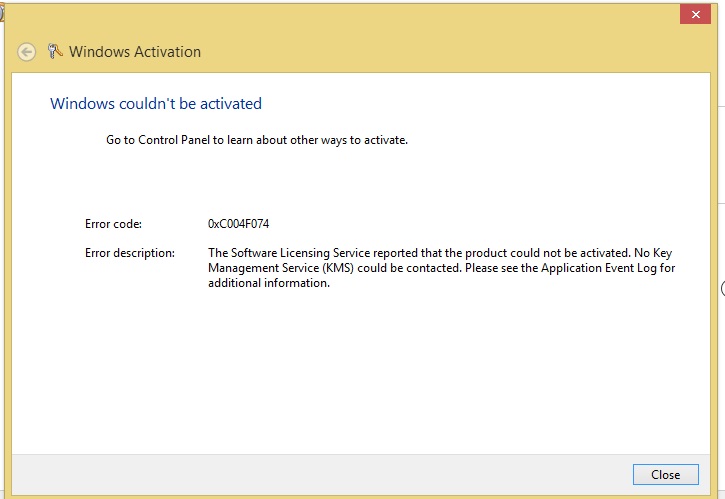Click the error code value 0xC004F074
This screenshot has width=725, height=499.
[238, 224]
